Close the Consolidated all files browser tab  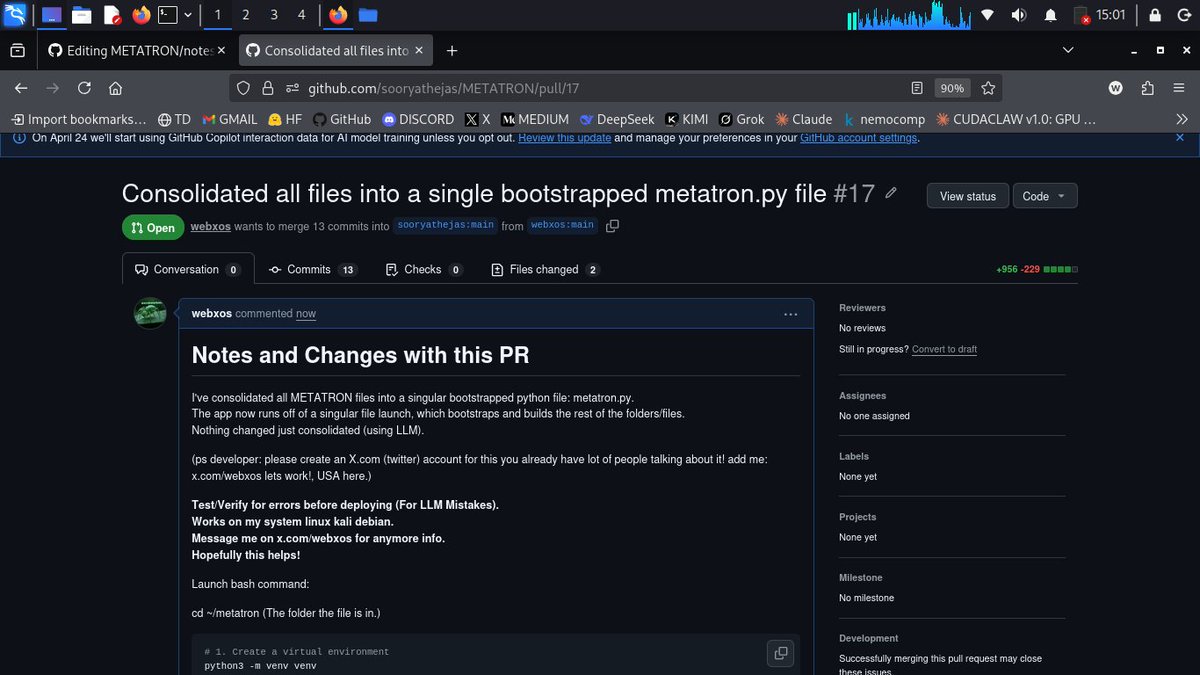[x=419, y=50]
